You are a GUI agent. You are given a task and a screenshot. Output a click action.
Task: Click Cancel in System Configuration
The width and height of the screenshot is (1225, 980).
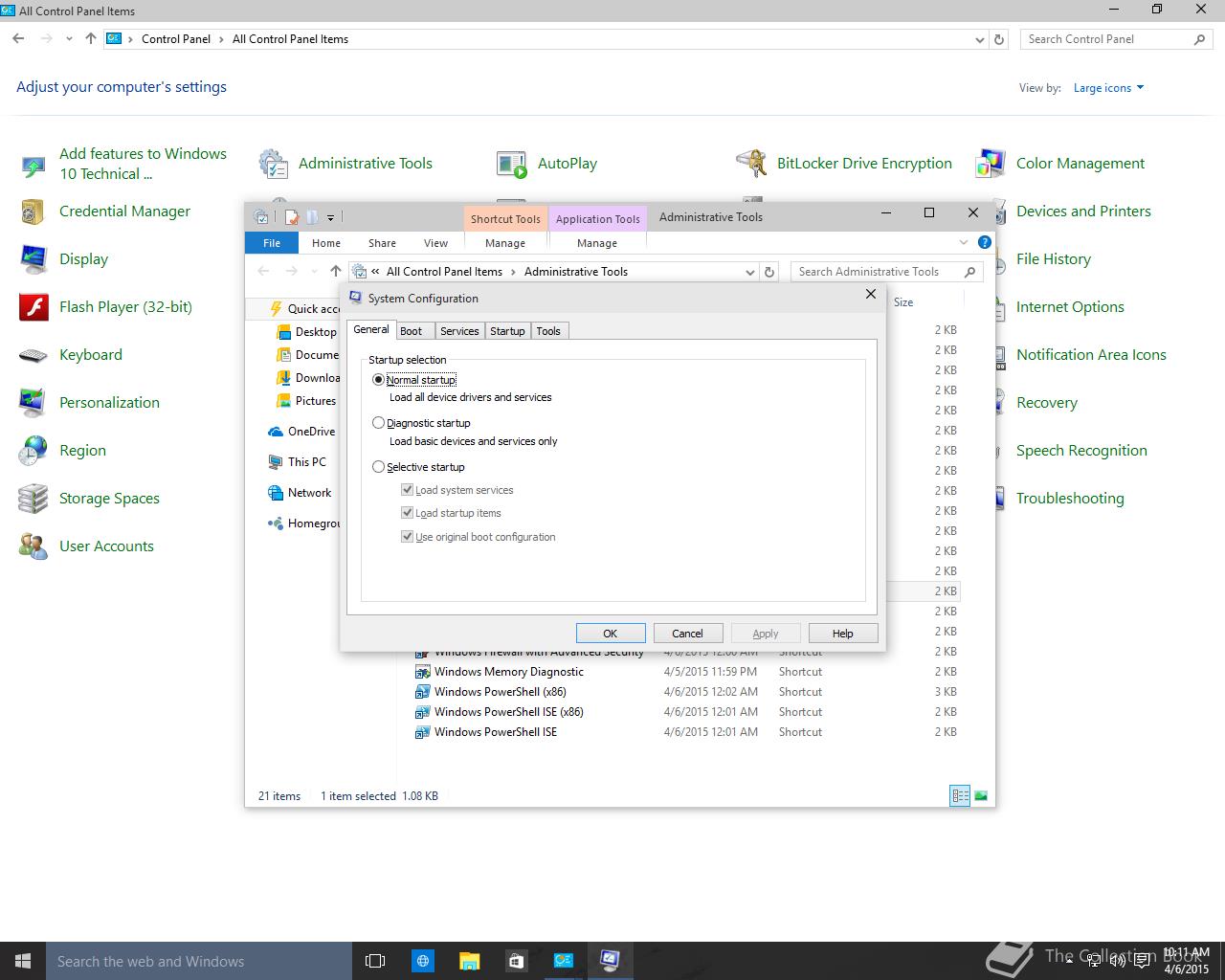point(687,634)
